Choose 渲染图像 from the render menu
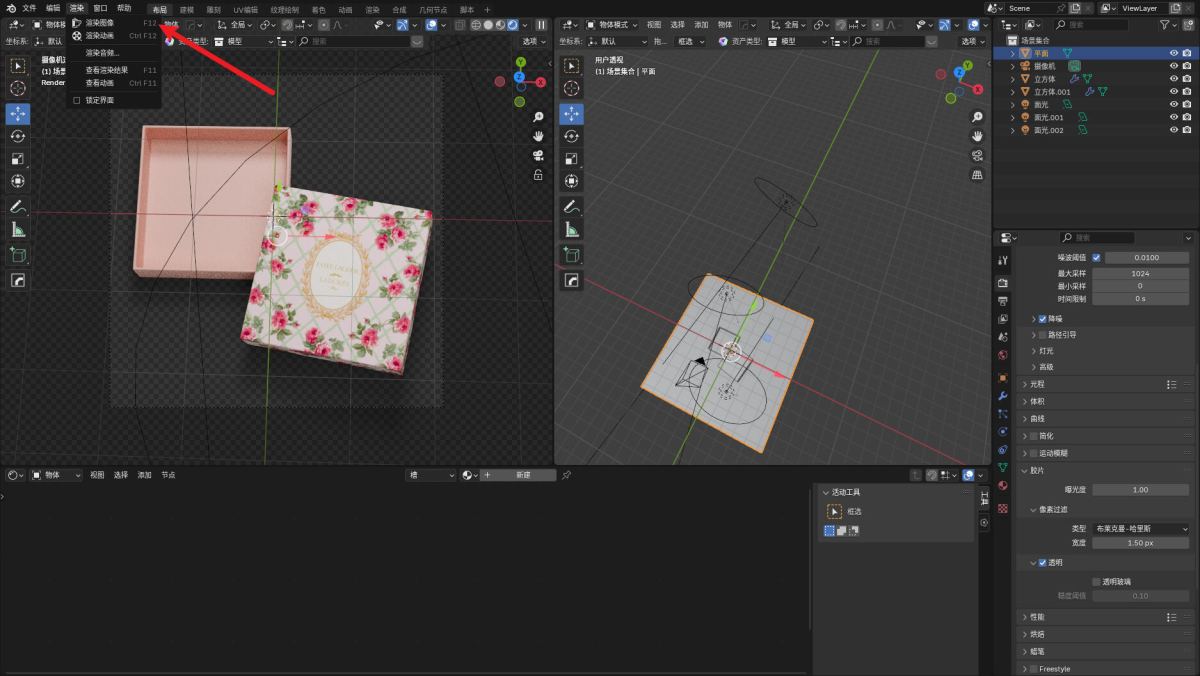Image resolution: width=1200 pixels, height=676 pixels. coord(99,22)
